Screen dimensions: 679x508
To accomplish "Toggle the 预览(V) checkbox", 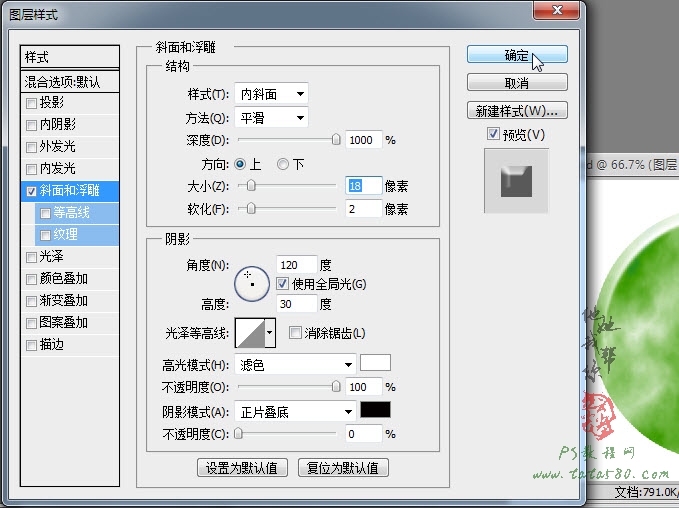I will coord(493,134).
